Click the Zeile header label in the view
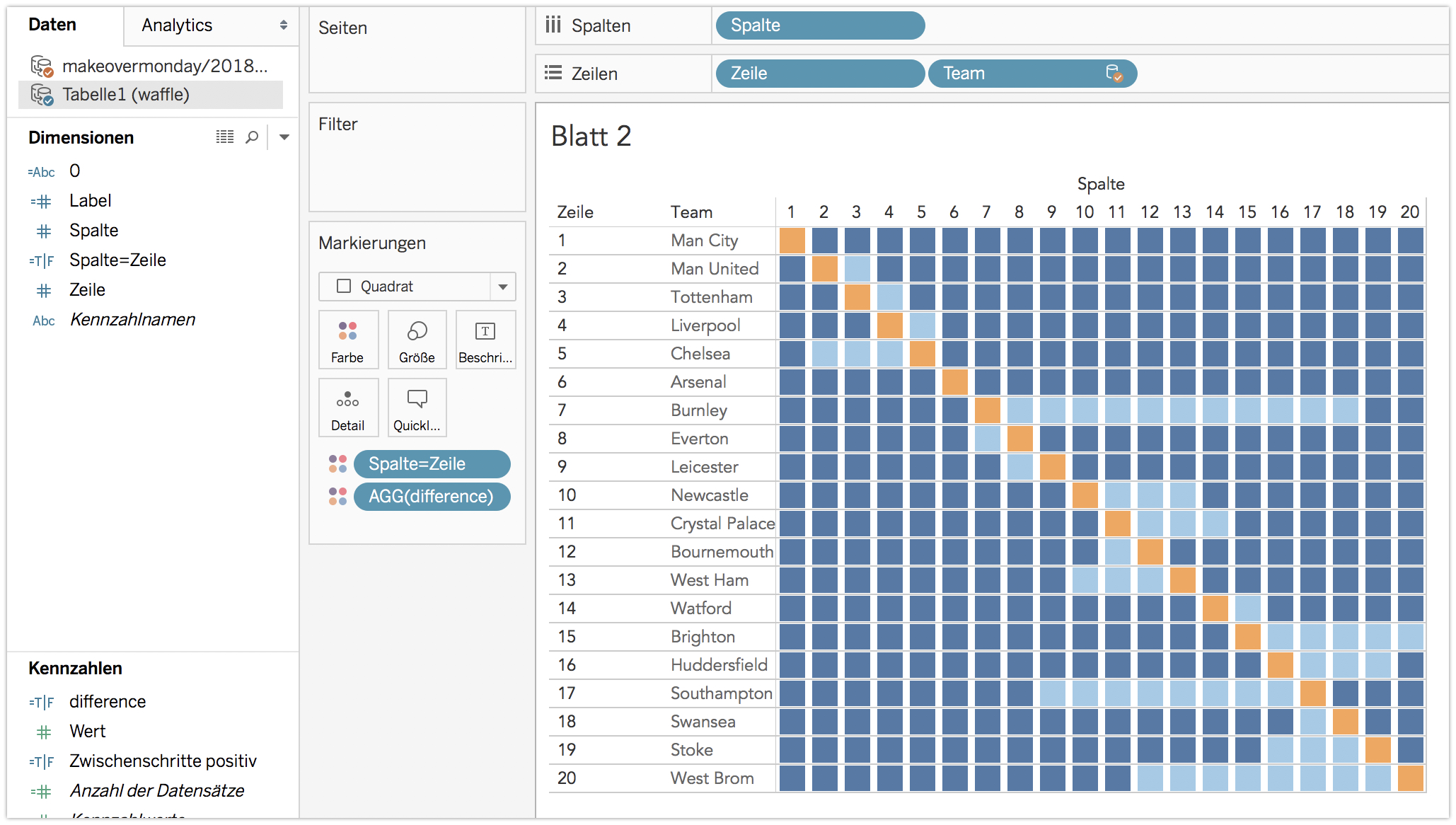Image resolution: width=1456 pixels, height=825 pixels. pyautogui.click(x=575, y=212)
